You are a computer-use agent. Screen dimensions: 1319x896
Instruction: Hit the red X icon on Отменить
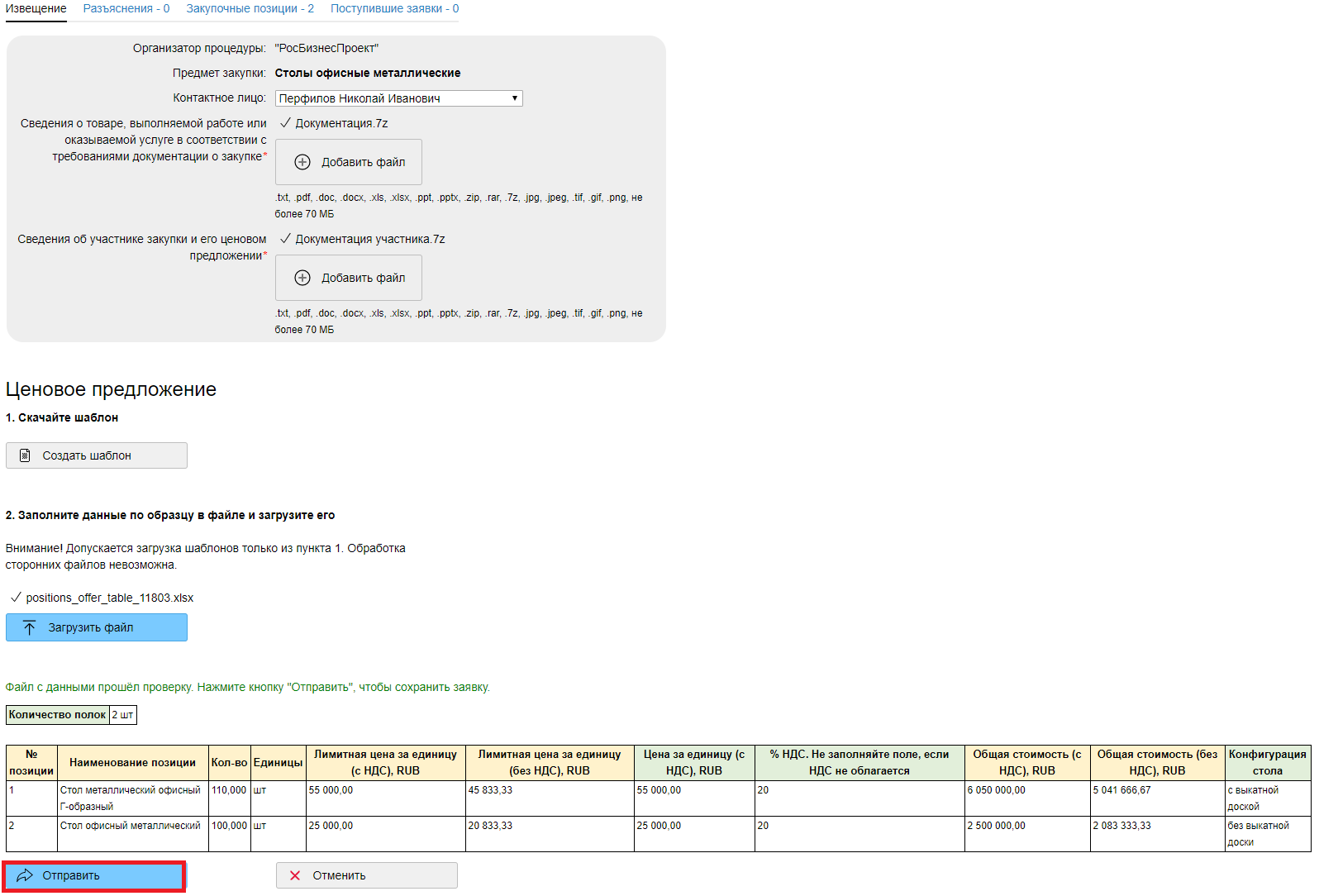point(295,875)
